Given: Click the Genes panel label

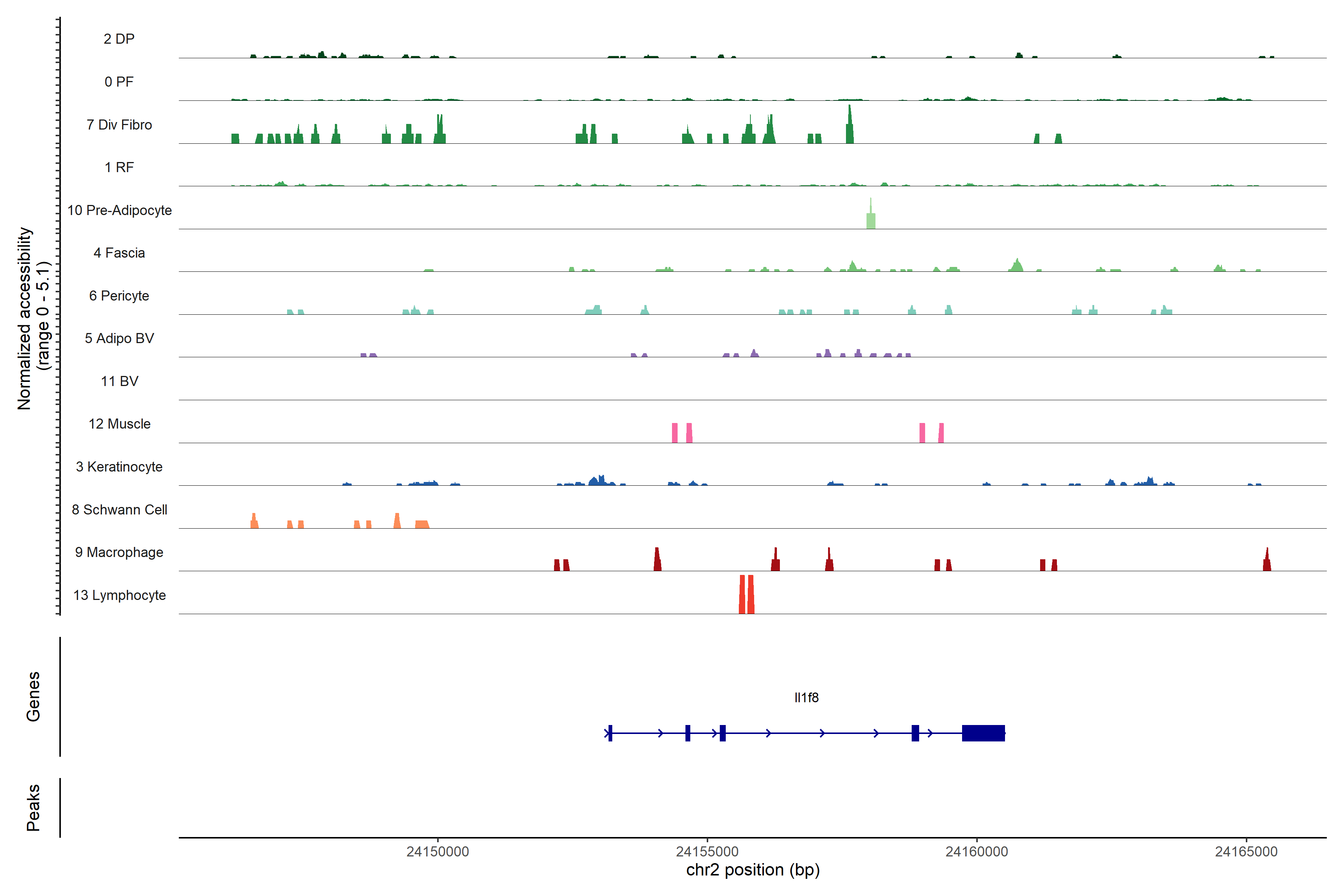Looking at the screenshot, I should click(x=33, y=697).
